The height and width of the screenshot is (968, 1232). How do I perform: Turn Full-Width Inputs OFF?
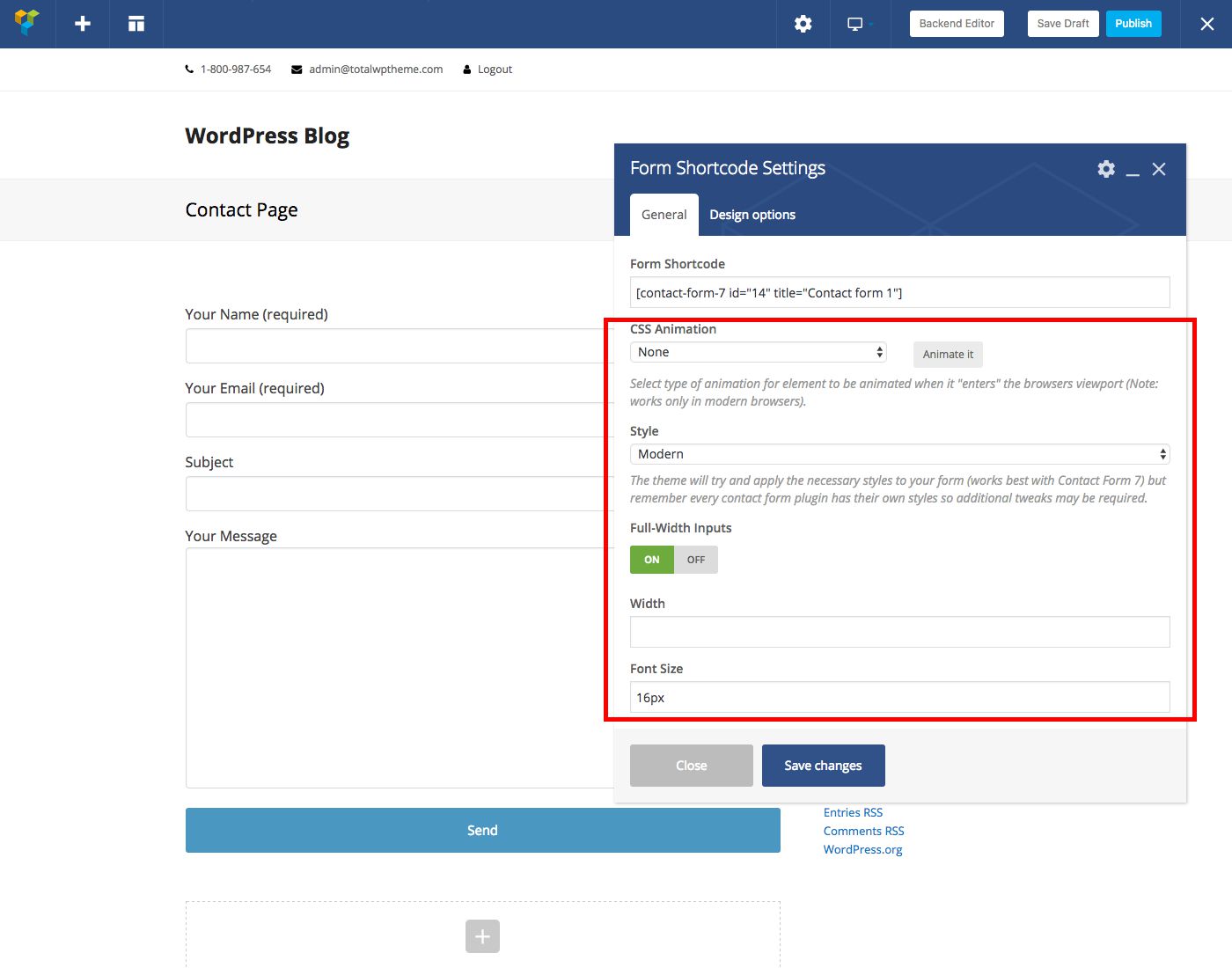click(696, 560)
